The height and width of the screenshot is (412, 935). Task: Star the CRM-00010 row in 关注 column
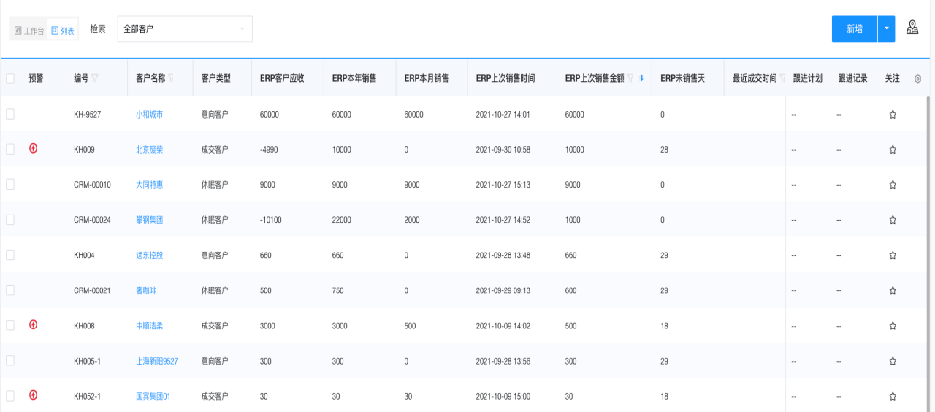892,185
